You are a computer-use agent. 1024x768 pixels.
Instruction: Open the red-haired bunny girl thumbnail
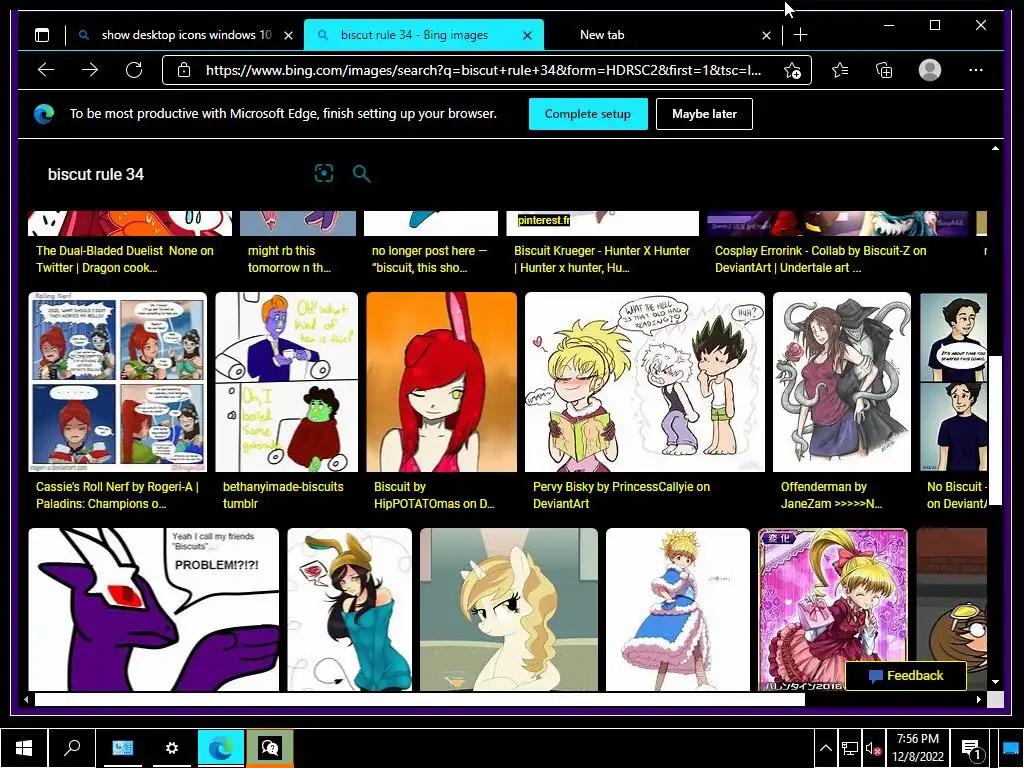[441, 382]
